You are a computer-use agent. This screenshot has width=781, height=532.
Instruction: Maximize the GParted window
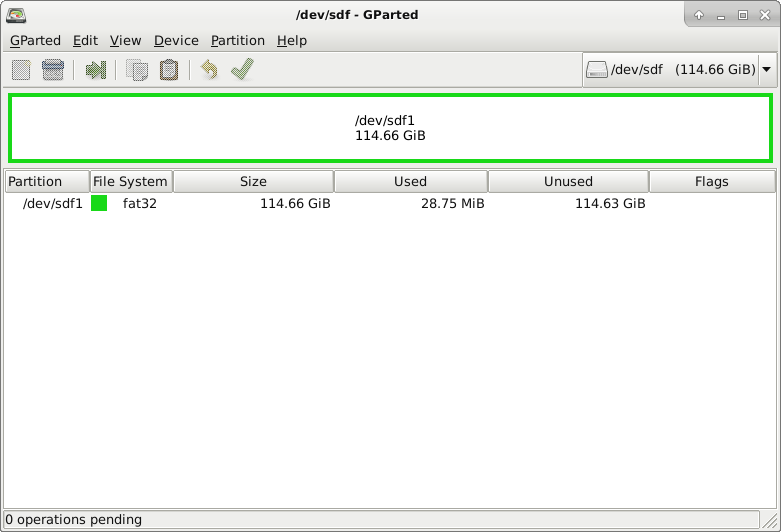(x=743, y=15)
